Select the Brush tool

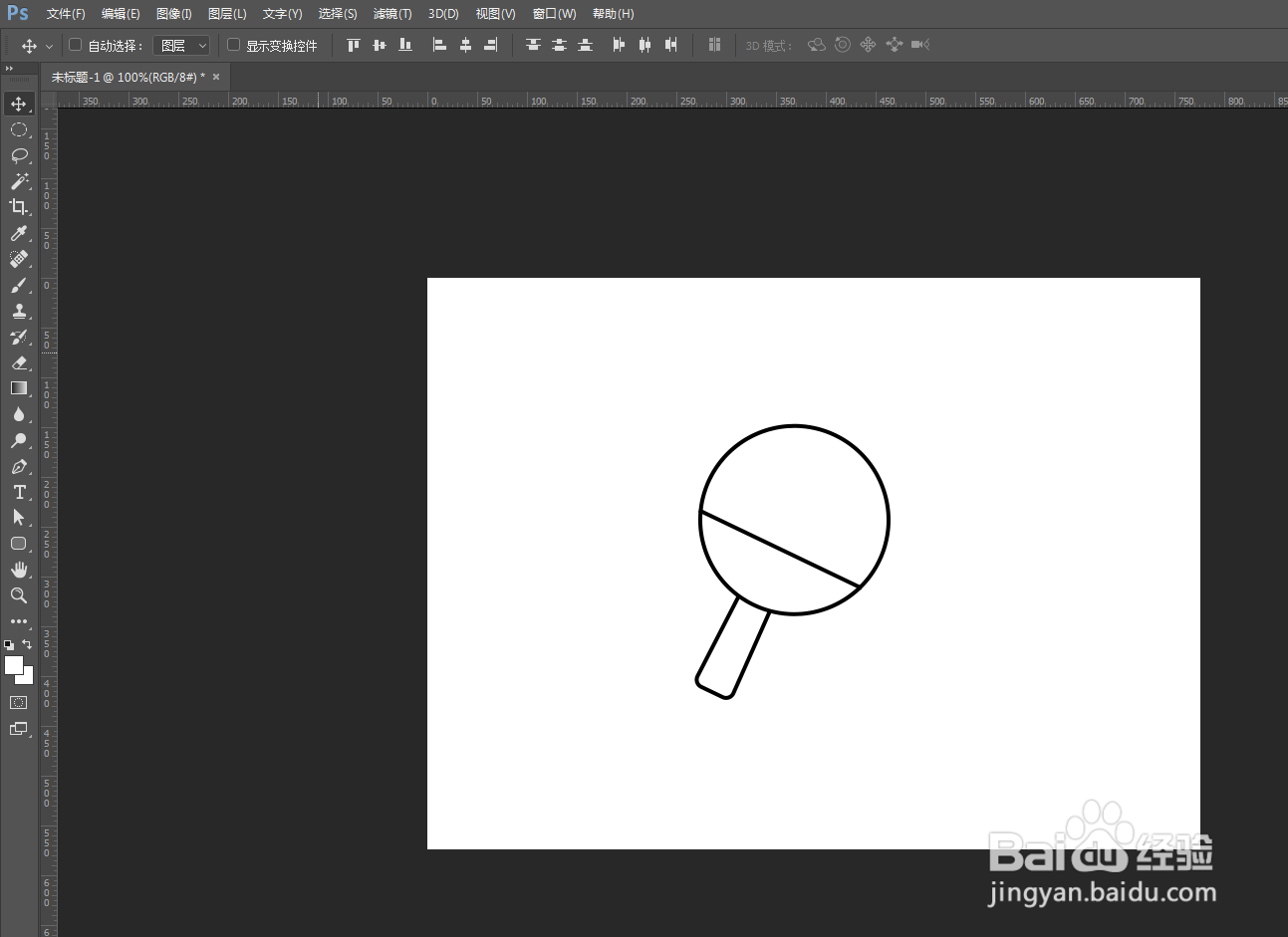coord(19,285)
